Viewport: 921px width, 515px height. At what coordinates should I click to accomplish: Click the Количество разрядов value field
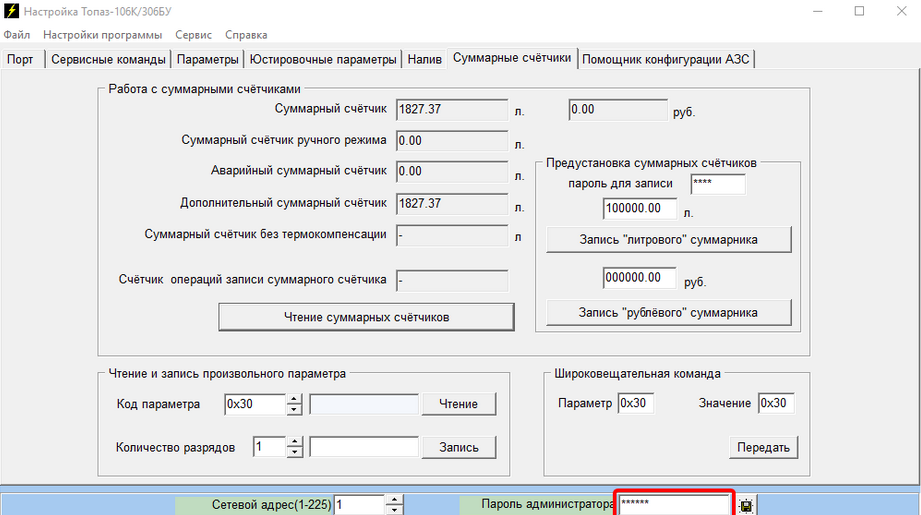270,447
